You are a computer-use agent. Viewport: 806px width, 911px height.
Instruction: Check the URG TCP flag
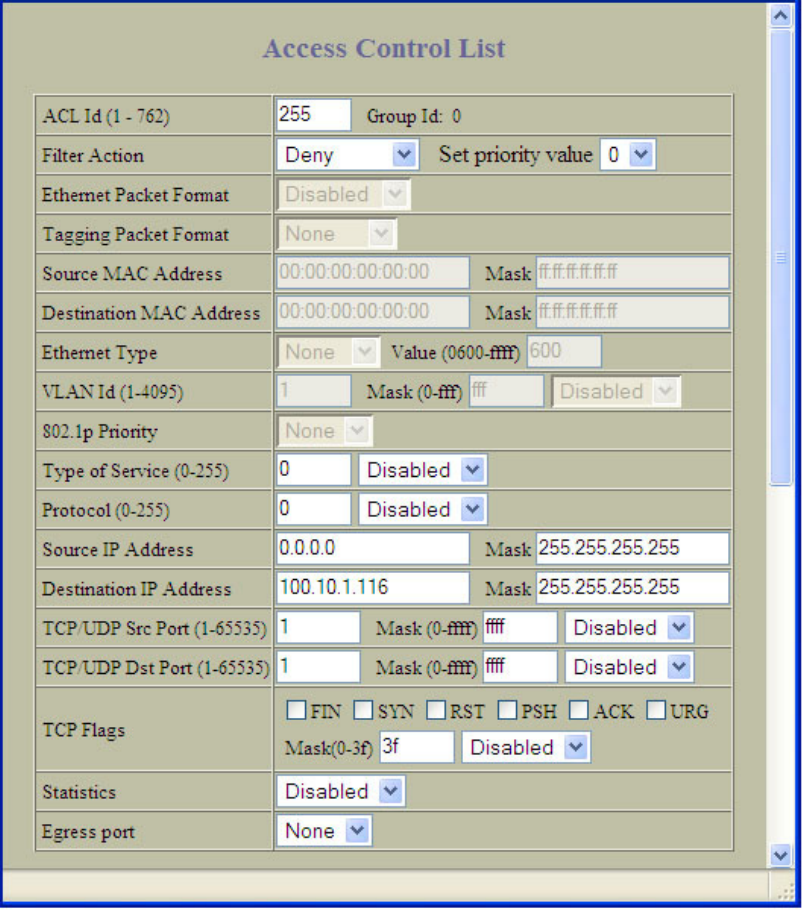pyautogui.click(x=657, y=710)
